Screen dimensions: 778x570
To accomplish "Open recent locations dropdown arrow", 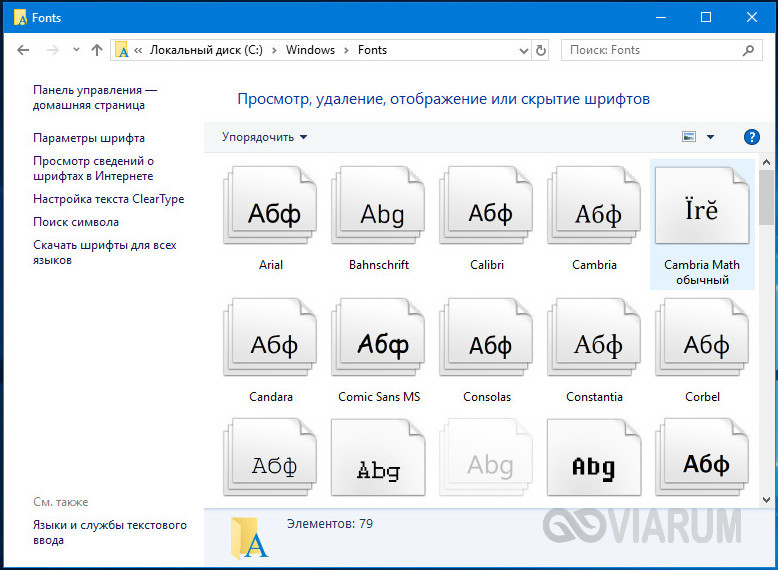I will click(x=76, y=50).
